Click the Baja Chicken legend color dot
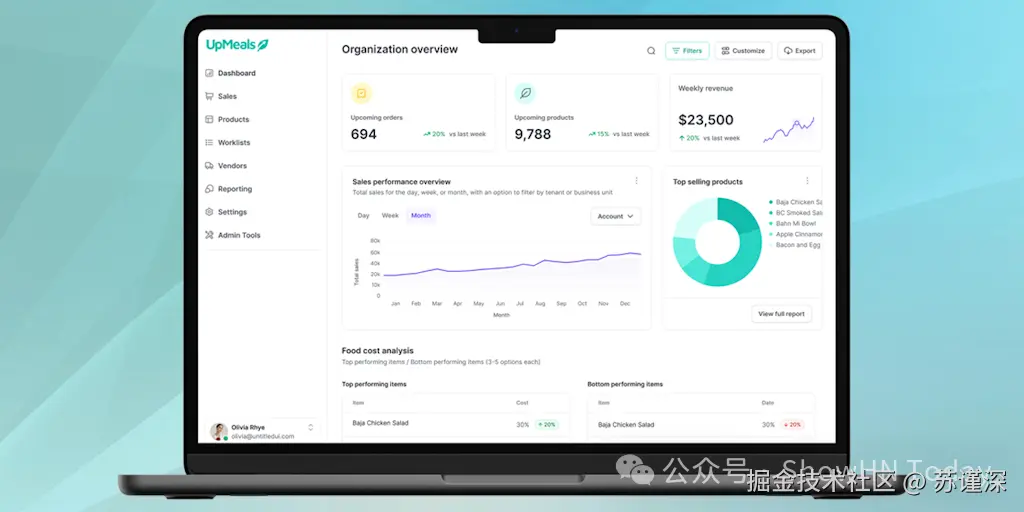The width and height of the screenshot is (1024, 512). point(771,202)
